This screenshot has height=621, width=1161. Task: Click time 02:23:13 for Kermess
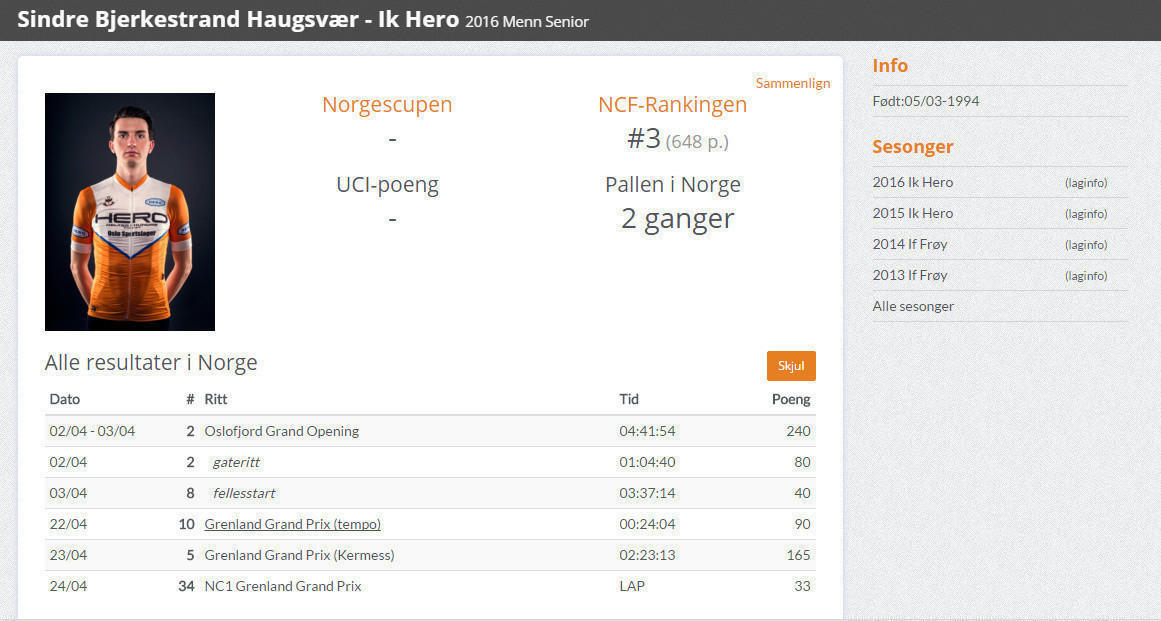click(x=647, y=555)
